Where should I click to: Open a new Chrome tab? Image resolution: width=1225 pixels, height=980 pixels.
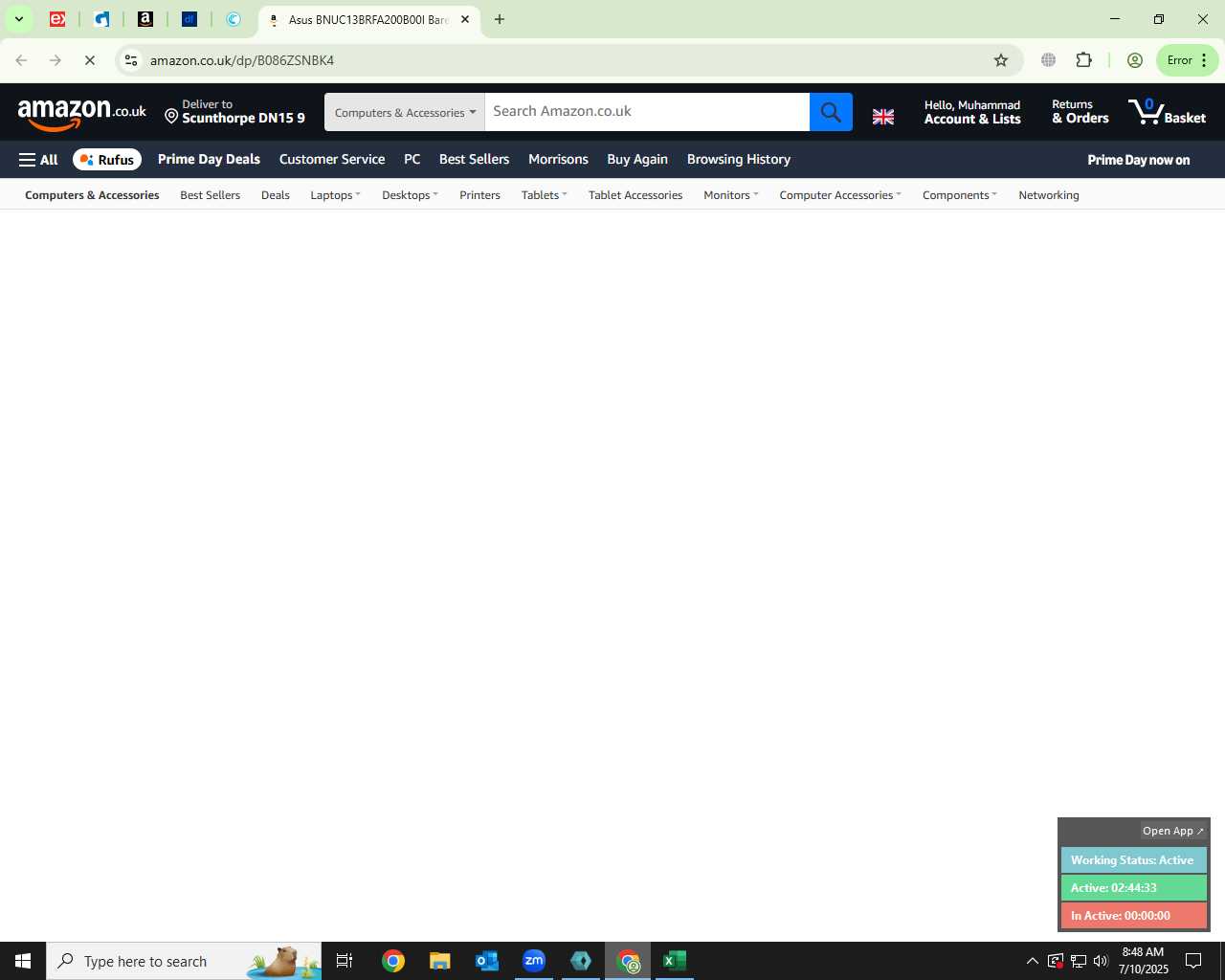tap(499, 19)
